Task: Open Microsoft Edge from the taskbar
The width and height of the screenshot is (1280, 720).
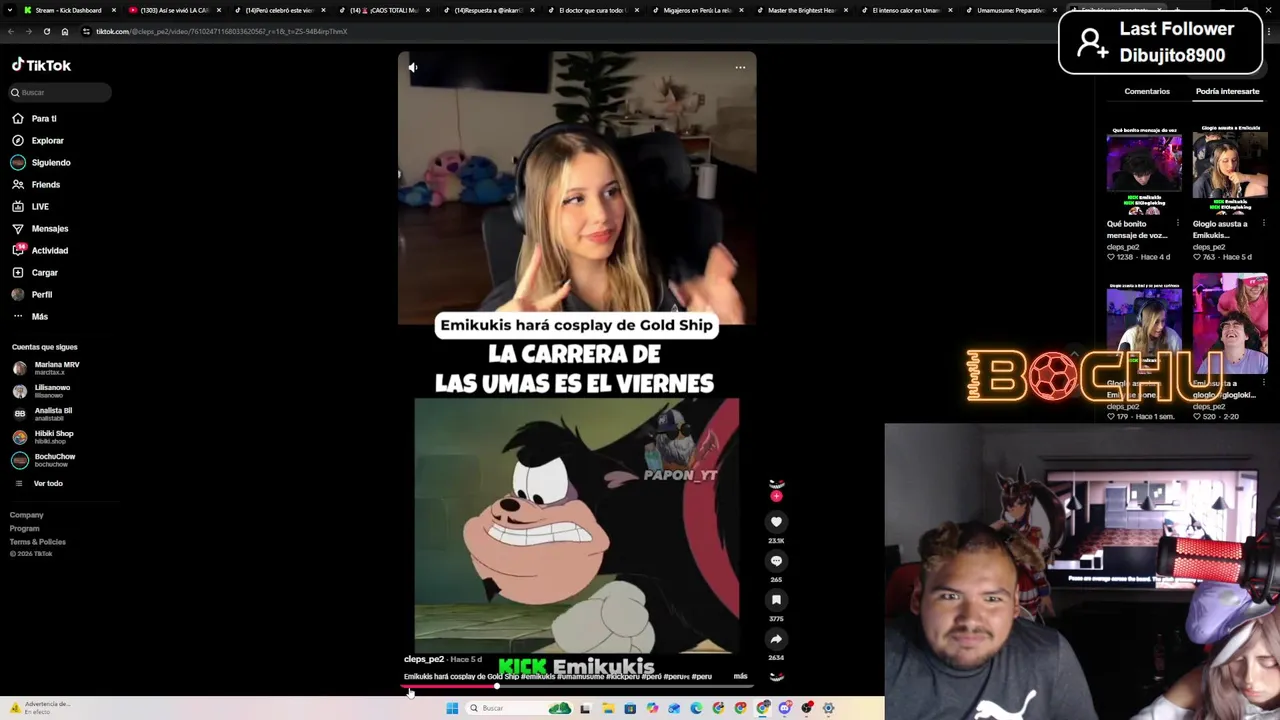Action: (x=696, y=708)
